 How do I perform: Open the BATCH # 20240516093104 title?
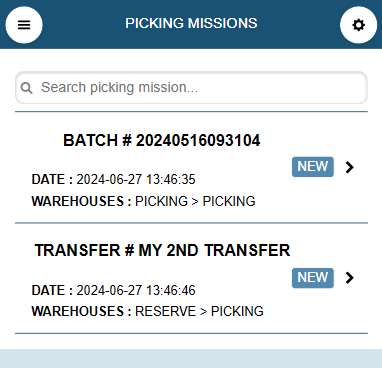point(162,140)
